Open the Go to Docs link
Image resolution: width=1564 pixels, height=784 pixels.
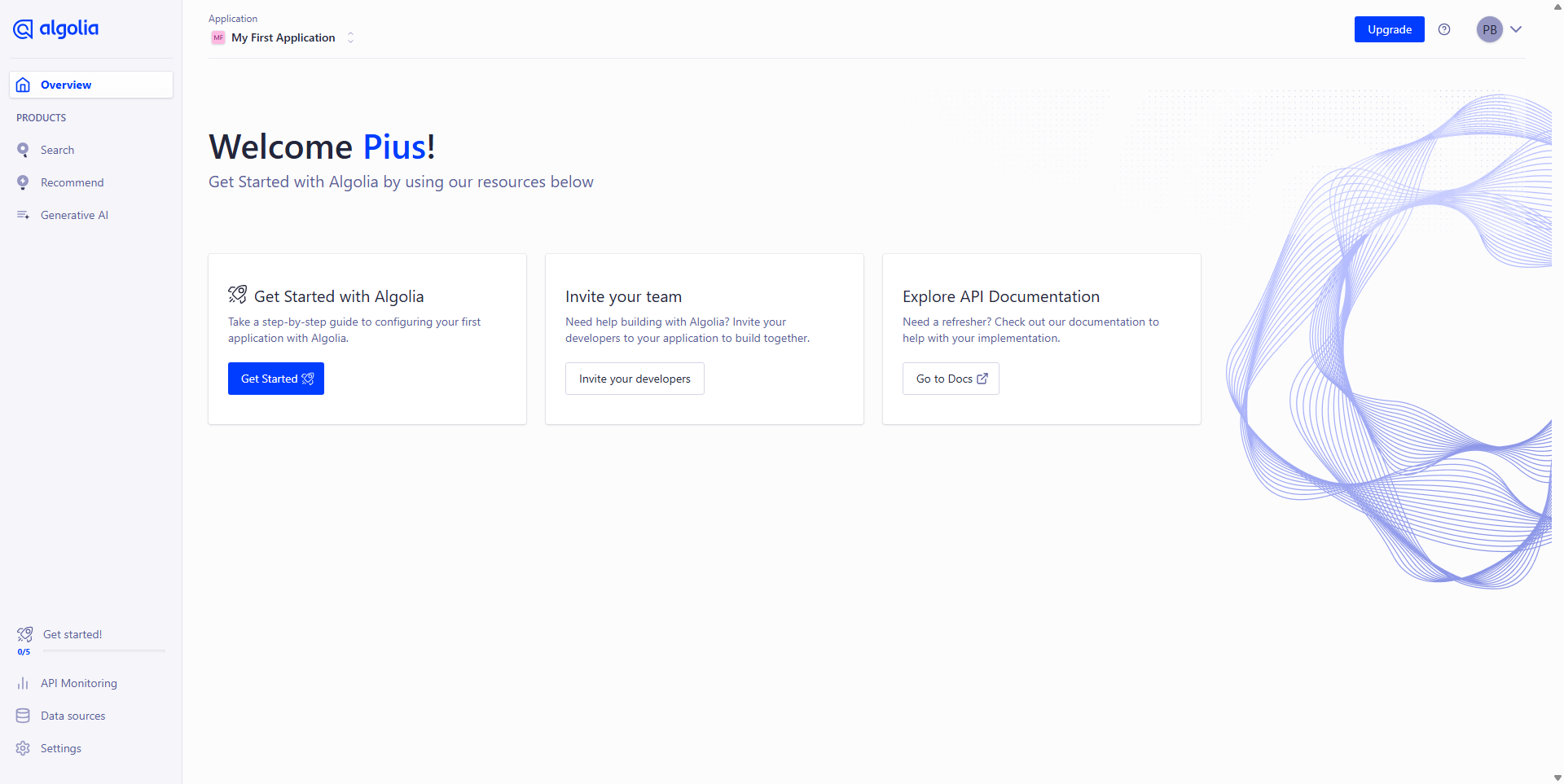click(x=951, y=379)
